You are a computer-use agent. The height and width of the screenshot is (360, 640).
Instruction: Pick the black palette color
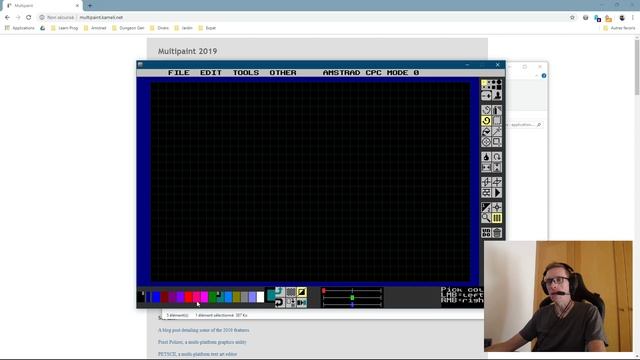point(141,297)
